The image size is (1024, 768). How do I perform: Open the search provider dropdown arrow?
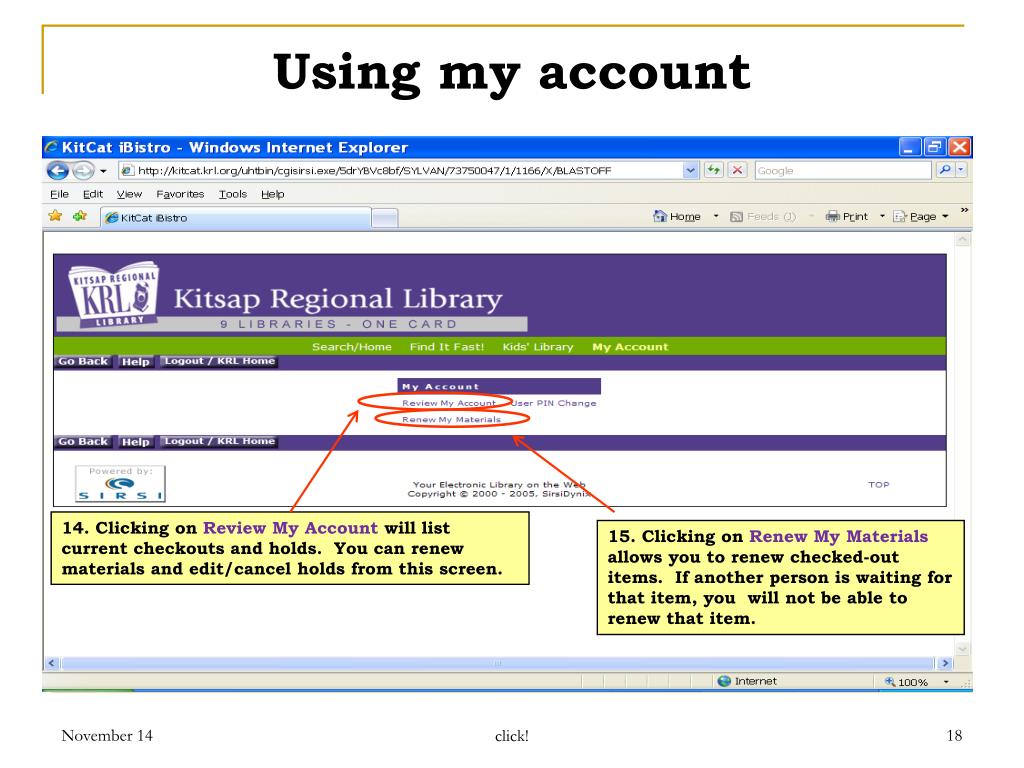pyautogui.click(x=961, y=170)
